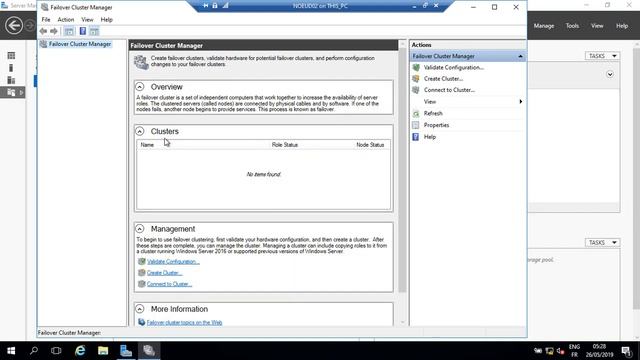Viewport: 640px width, 360px height.
Task: Click the scroll down arrow in center pane
Action: coord(402,322)
